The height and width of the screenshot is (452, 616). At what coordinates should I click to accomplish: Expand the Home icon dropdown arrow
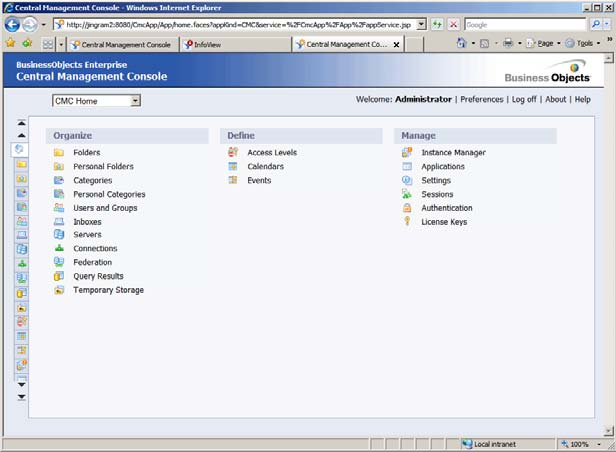473,43
